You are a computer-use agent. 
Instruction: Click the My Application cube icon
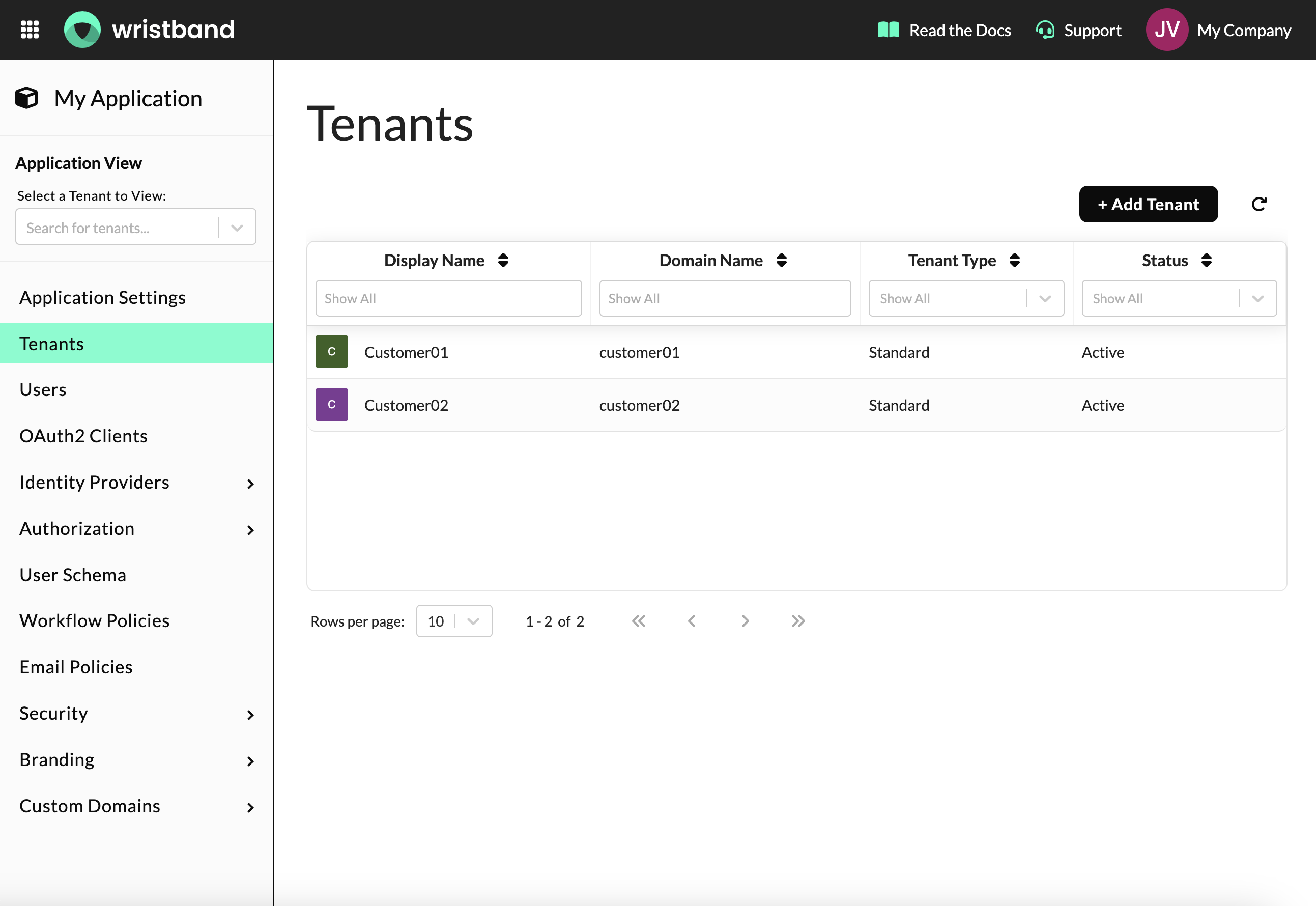(x=28, y=98)
